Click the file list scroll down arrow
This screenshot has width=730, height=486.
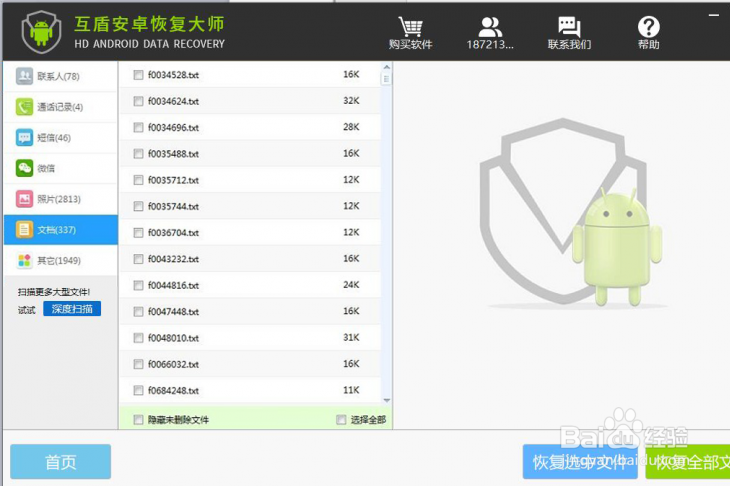click(x=386, y=400)
